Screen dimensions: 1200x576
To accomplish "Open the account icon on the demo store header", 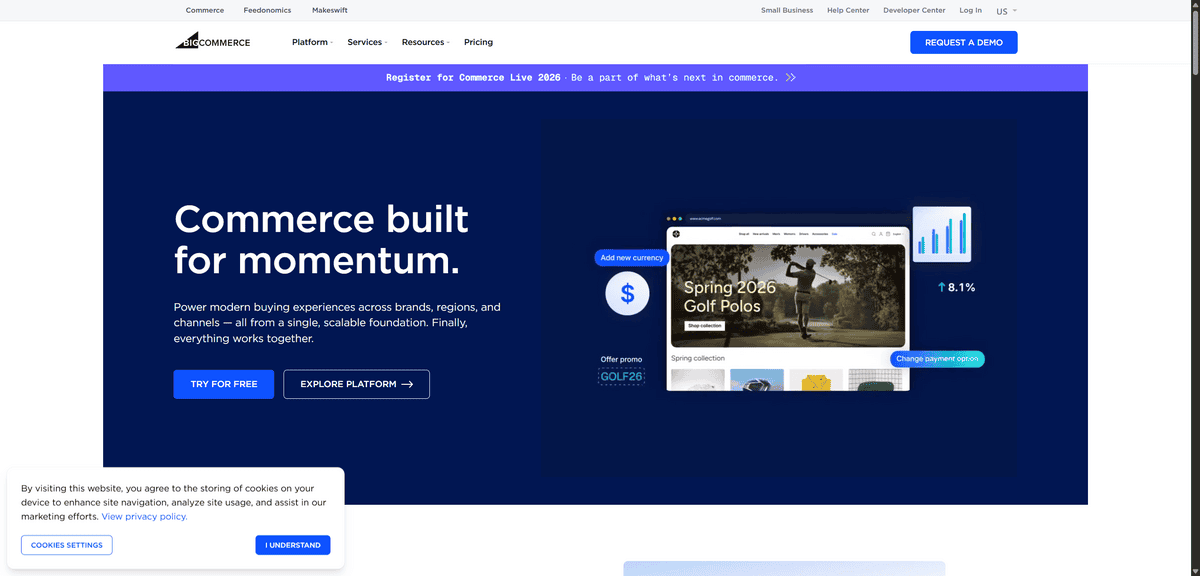I will (880, 233).
